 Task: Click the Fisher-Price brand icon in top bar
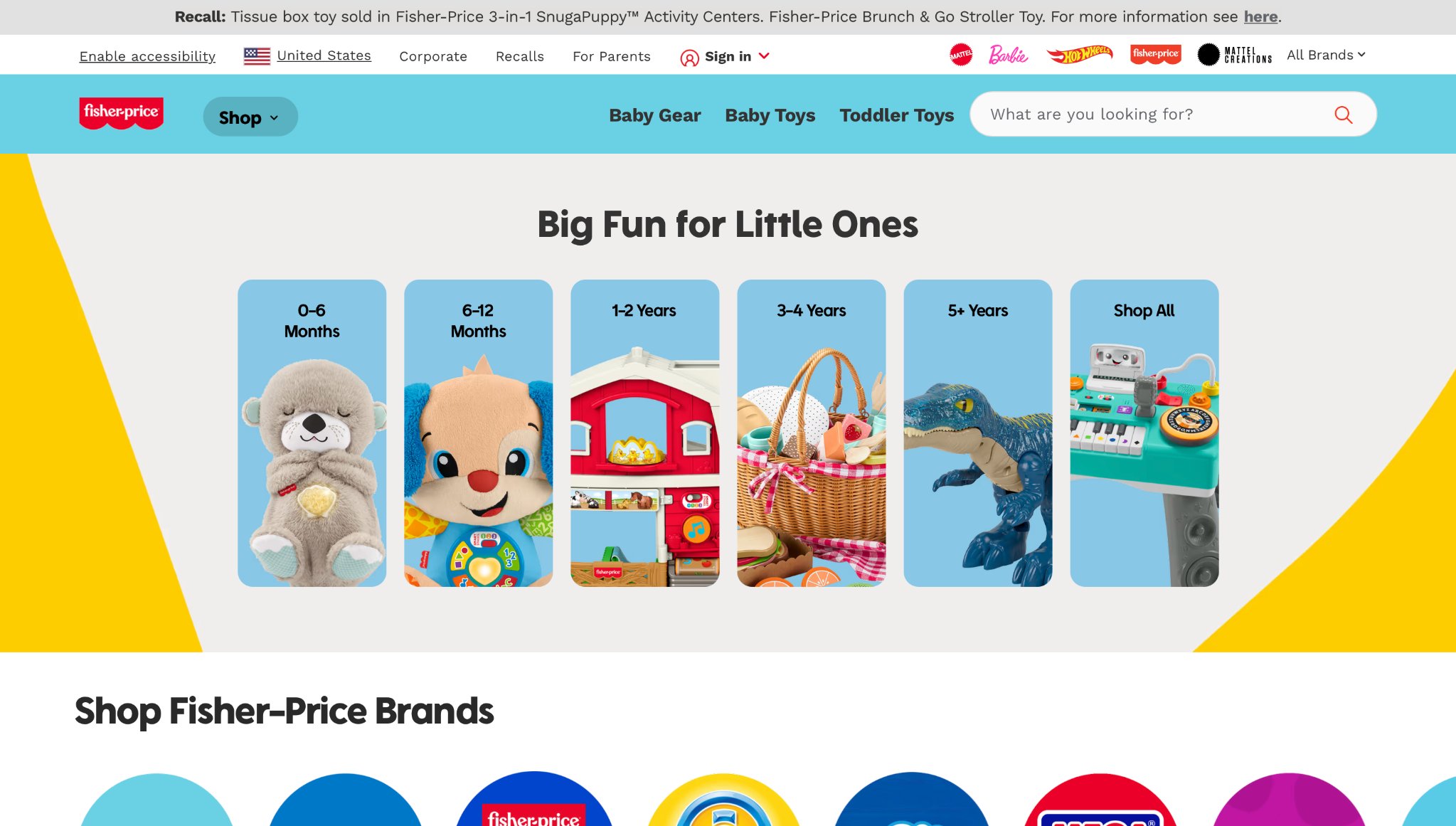point(1155,55)
